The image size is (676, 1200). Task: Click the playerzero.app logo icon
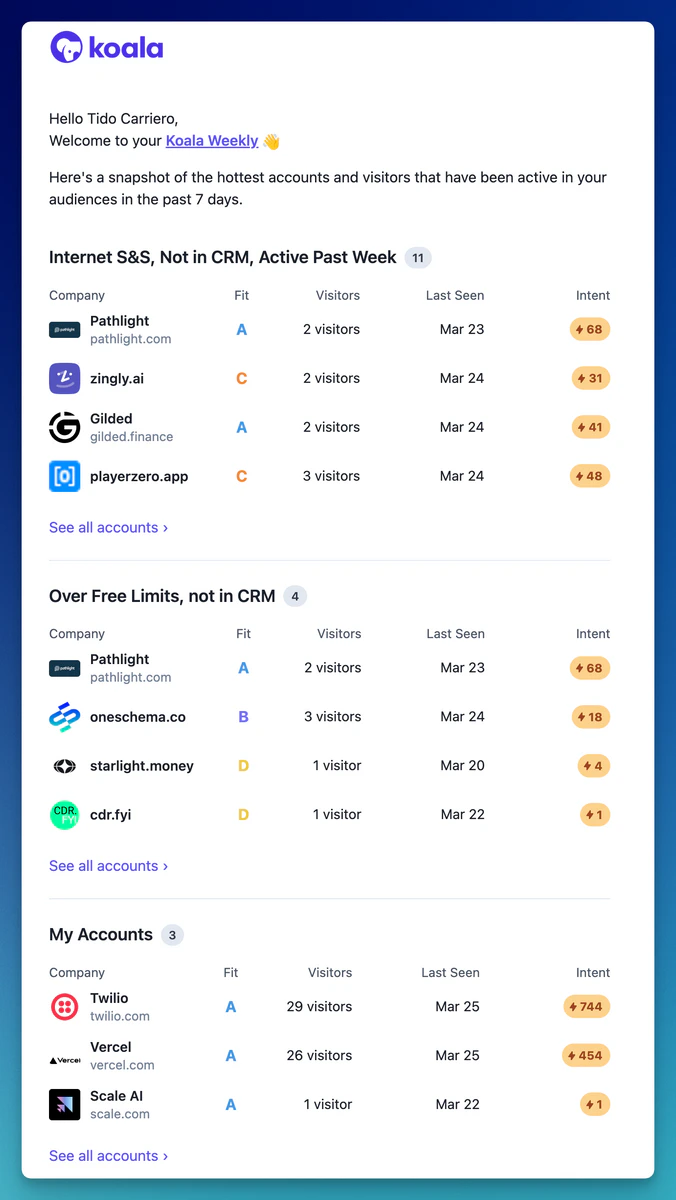click(64, 476)
